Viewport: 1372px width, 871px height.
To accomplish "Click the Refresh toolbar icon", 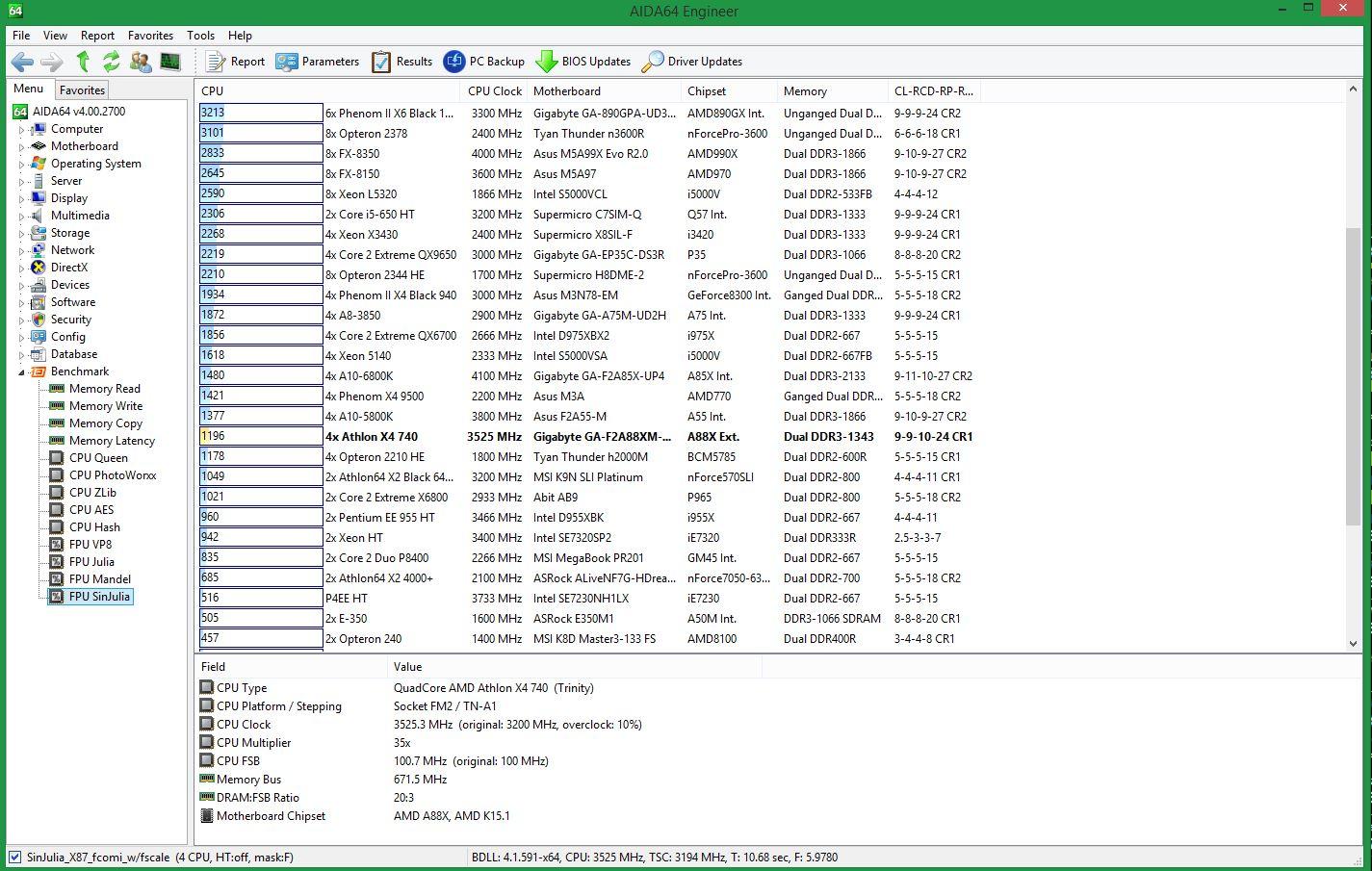I will tap(112, 62).
